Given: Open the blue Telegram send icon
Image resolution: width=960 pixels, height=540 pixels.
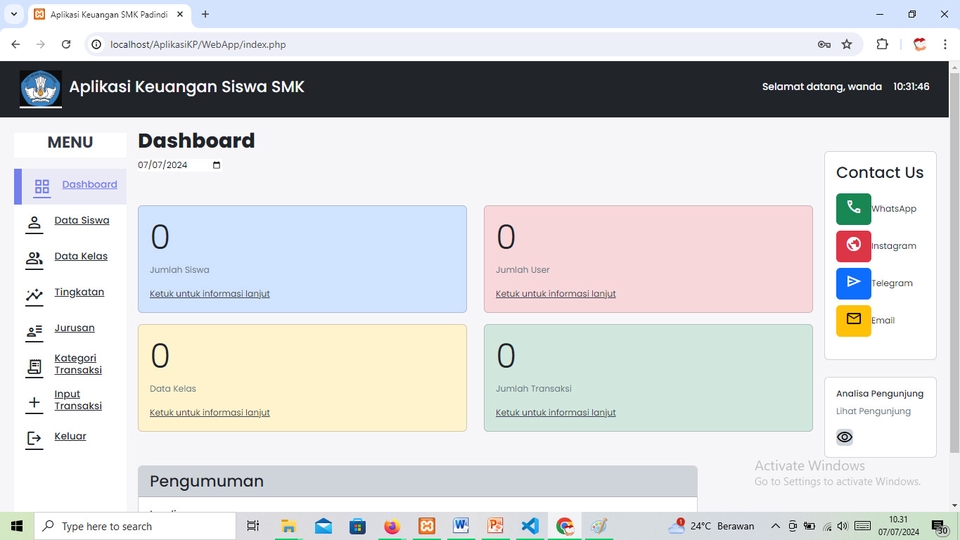Looking at the screenshot, I should tap(853, 283).
